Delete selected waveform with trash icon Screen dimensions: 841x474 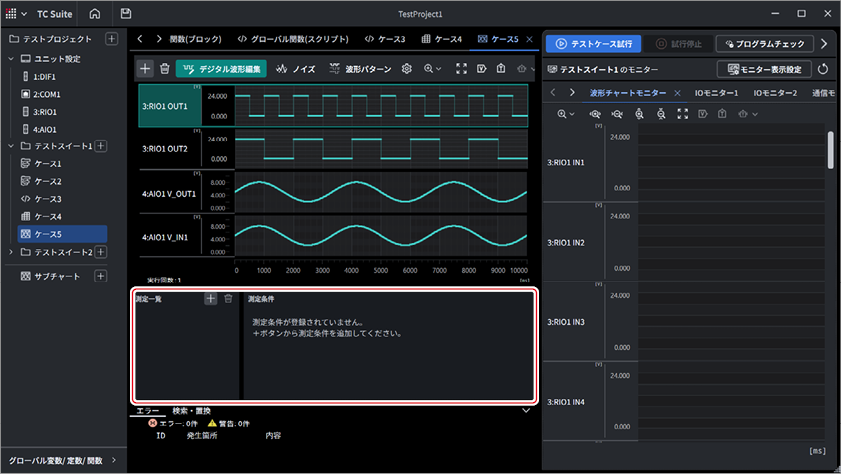click(165, 69)
